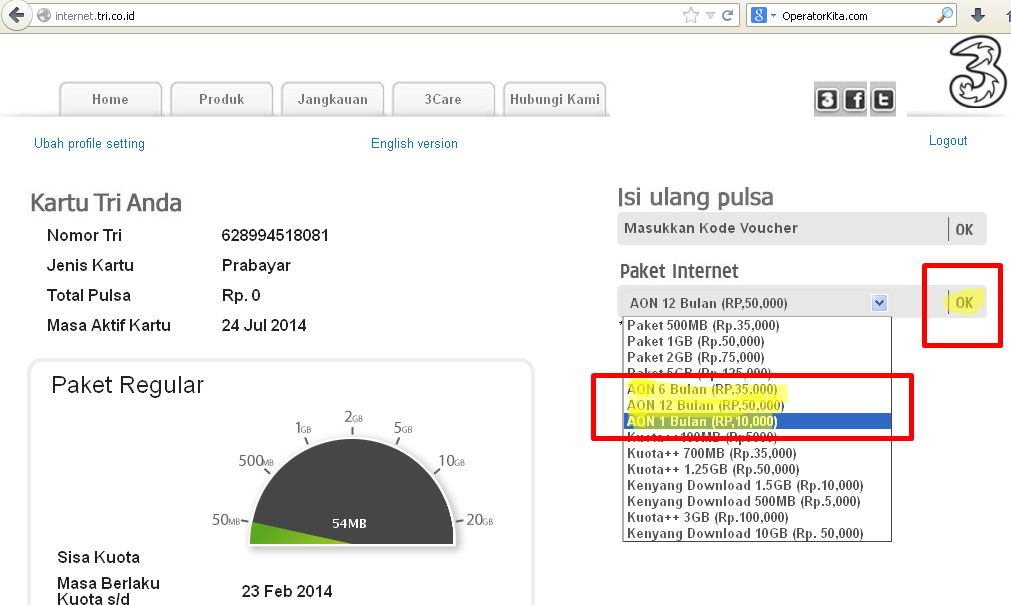Open the downloads arrow icon
Image resolution: width=1011 pixels, height=605 pixels.
[978, 15]
